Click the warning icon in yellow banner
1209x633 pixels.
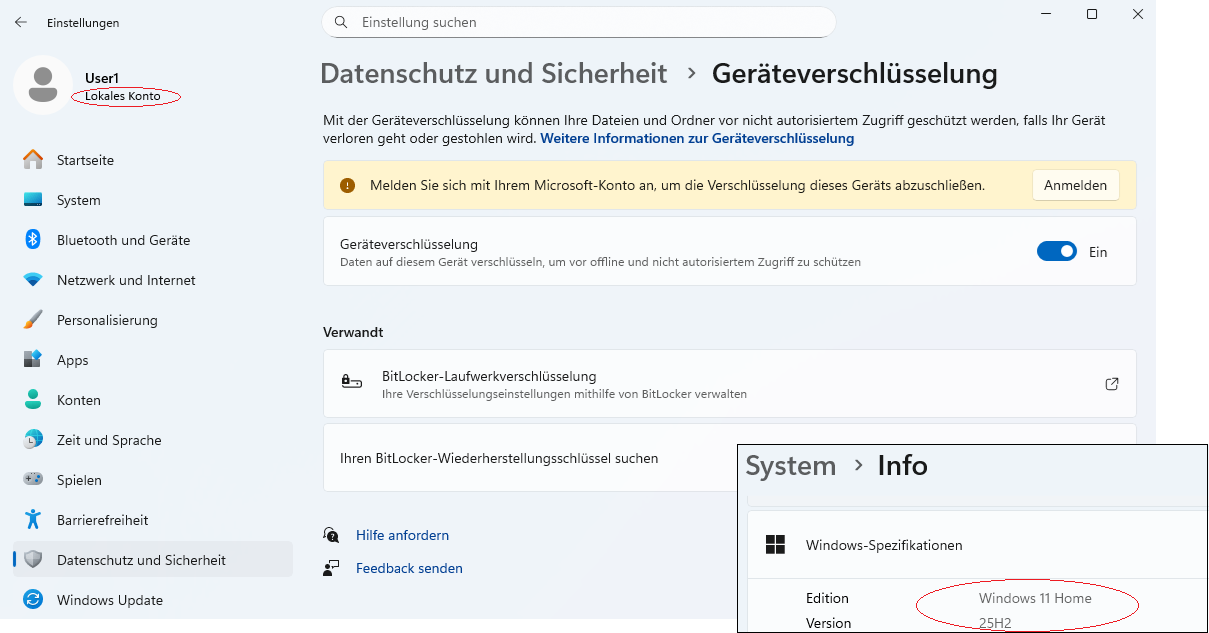[x=347, y=185]
